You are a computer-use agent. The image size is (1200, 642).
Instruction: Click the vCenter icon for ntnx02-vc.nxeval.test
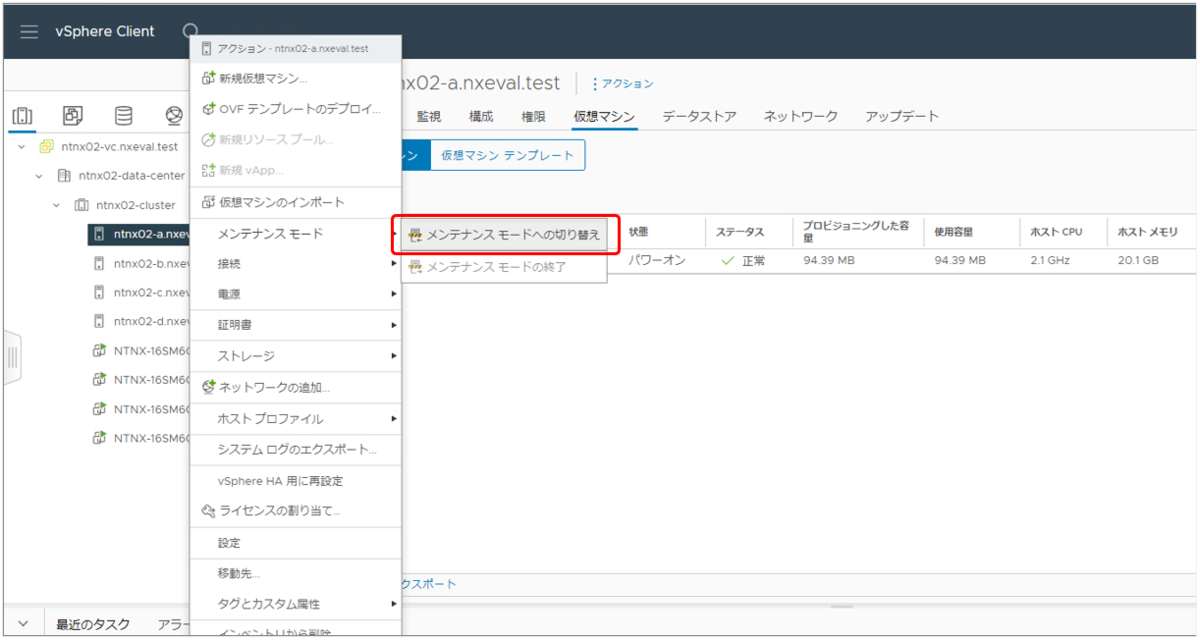[x=46, y=146]
